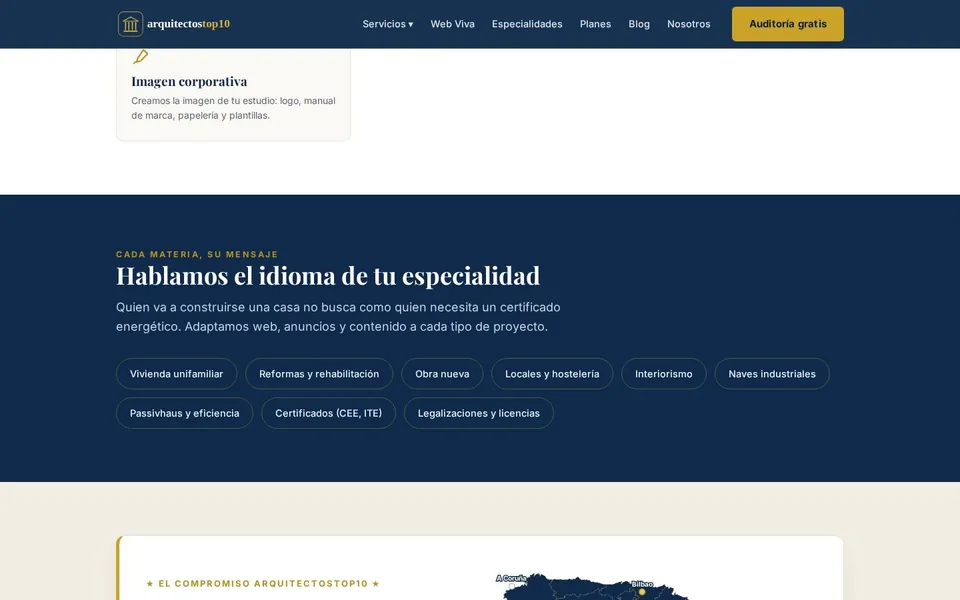
Task: Click the CADA MATERIA, SU MENSAJE label
Action: (197, 254)
